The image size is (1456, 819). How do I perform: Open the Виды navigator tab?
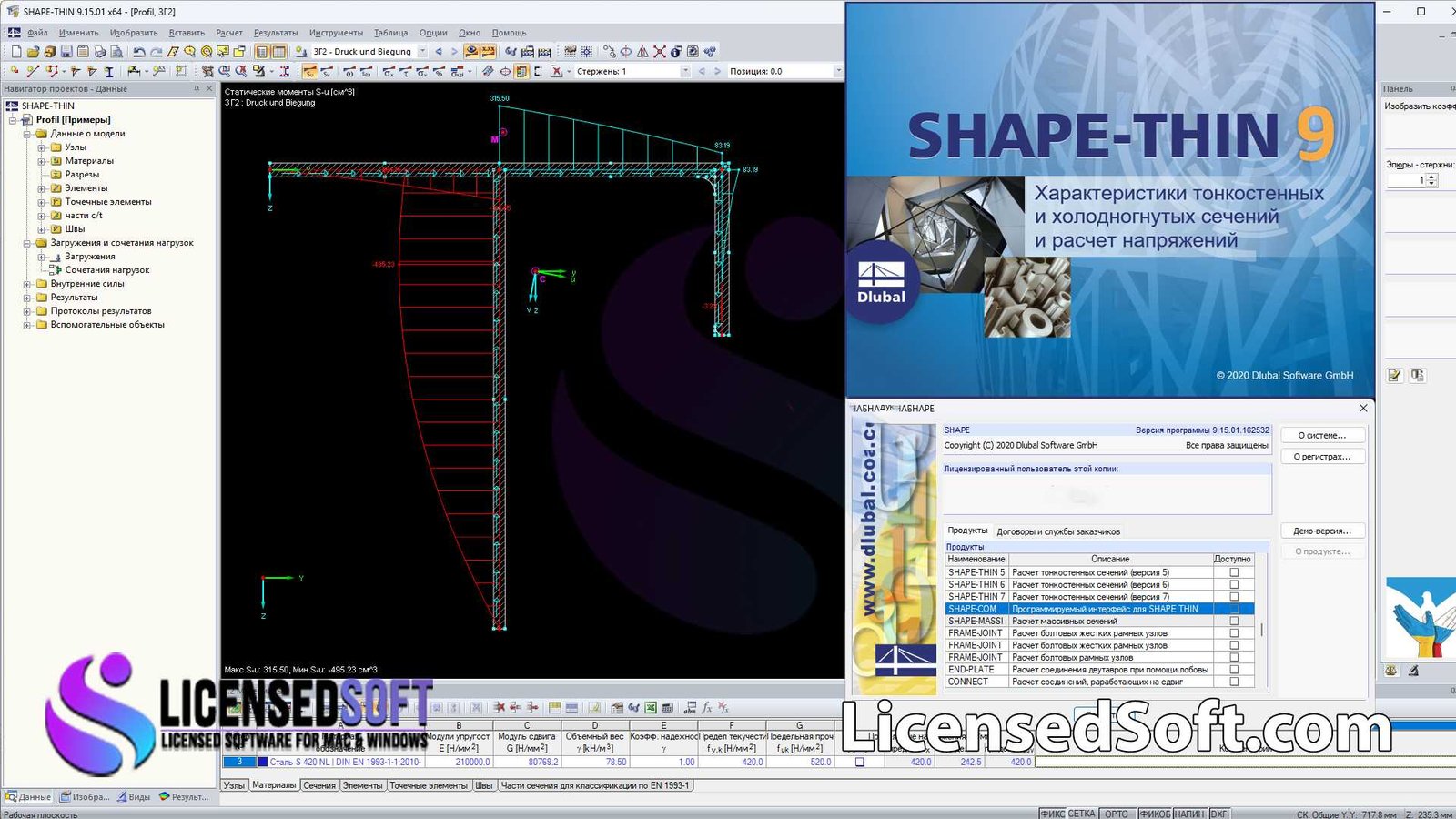[x=135, y=797]
